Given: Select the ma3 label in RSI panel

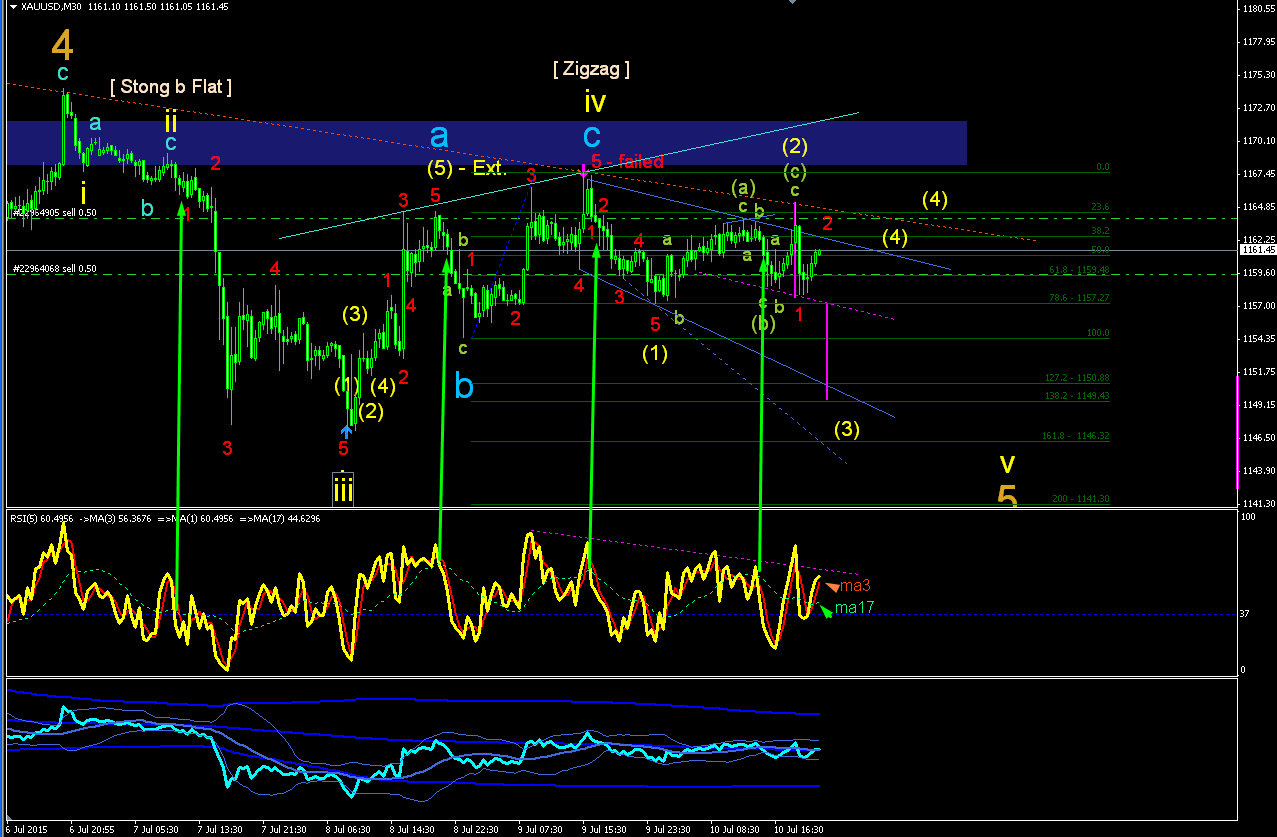Looking at the screenshot, I should [855, 586].
